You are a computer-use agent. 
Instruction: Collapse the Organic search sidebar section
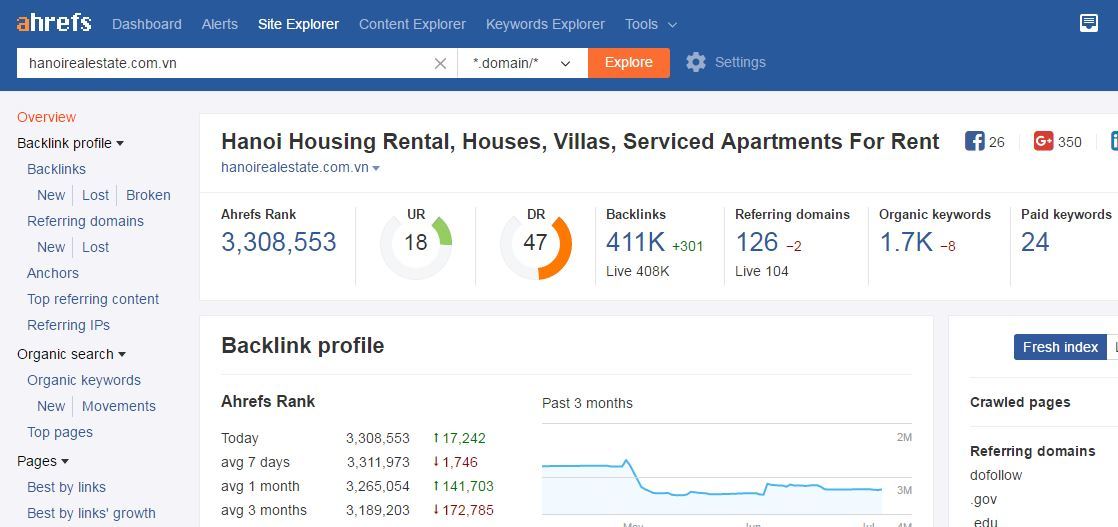pyautogui.click(x=71, y=354)
